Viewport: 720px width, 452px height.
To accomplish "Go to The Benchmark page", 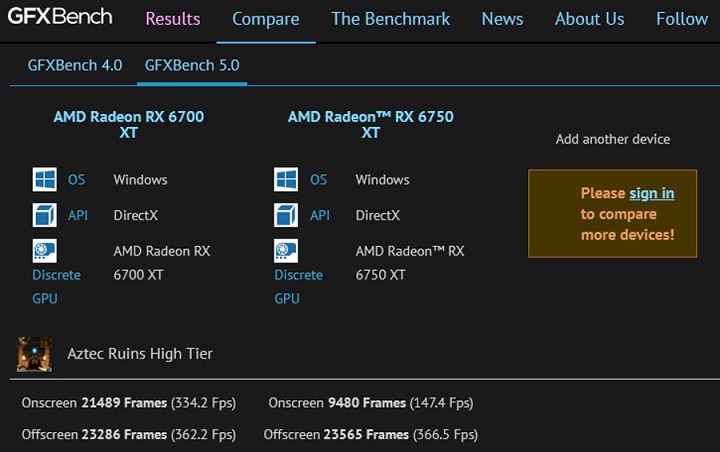I will pyautogui.click(x=390, y=19).
